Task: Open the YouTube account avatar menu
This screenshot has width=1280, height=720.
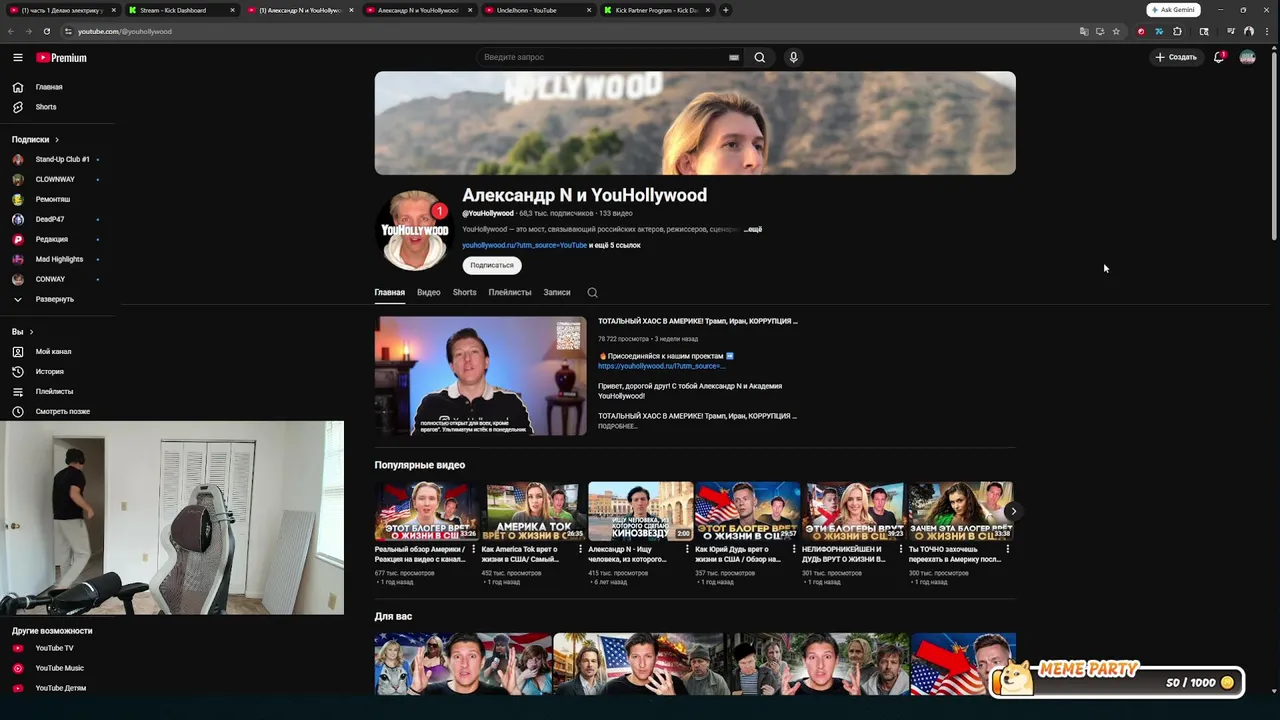Action: [x=1247, y=57]
